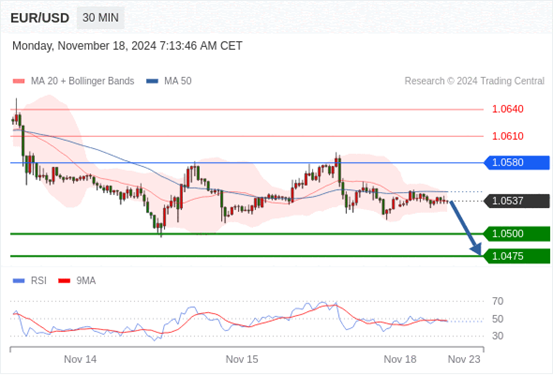
Task: Select the black 1.0537 current price tag
Action: [x=517, y=201]
